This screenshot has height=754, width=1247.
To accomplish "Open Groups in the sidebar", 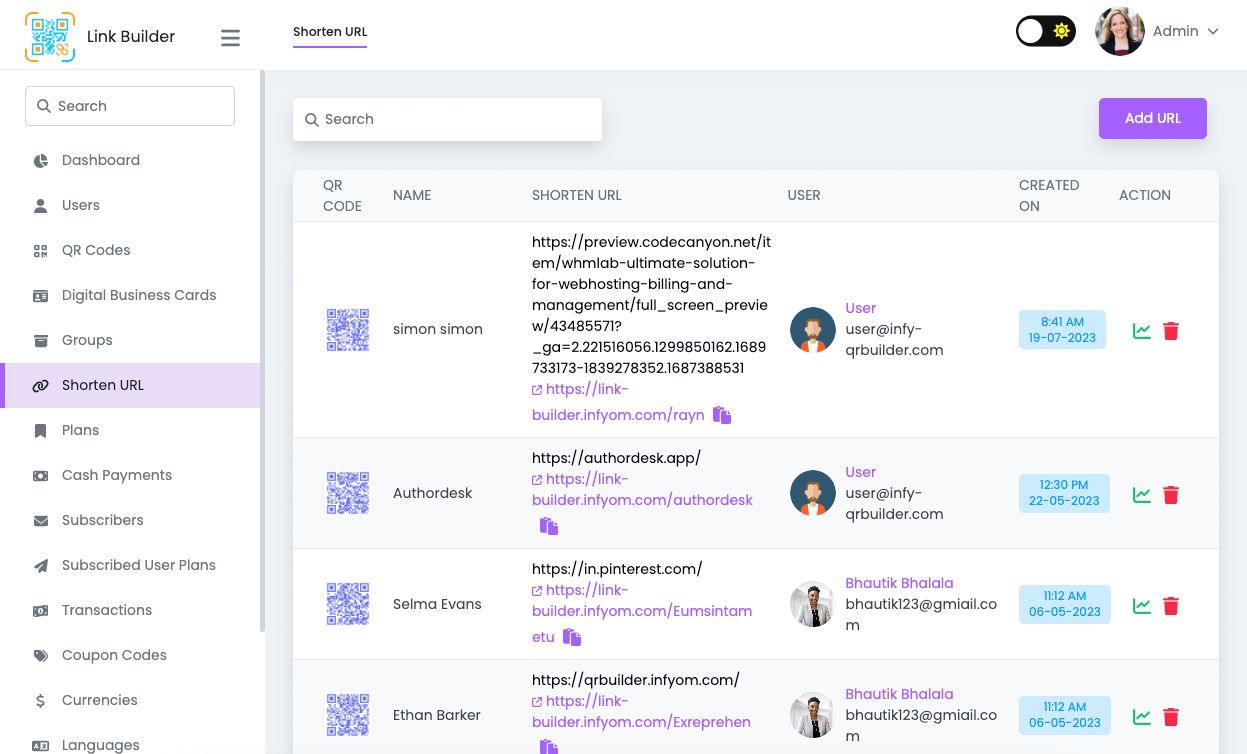I will 130,340.
